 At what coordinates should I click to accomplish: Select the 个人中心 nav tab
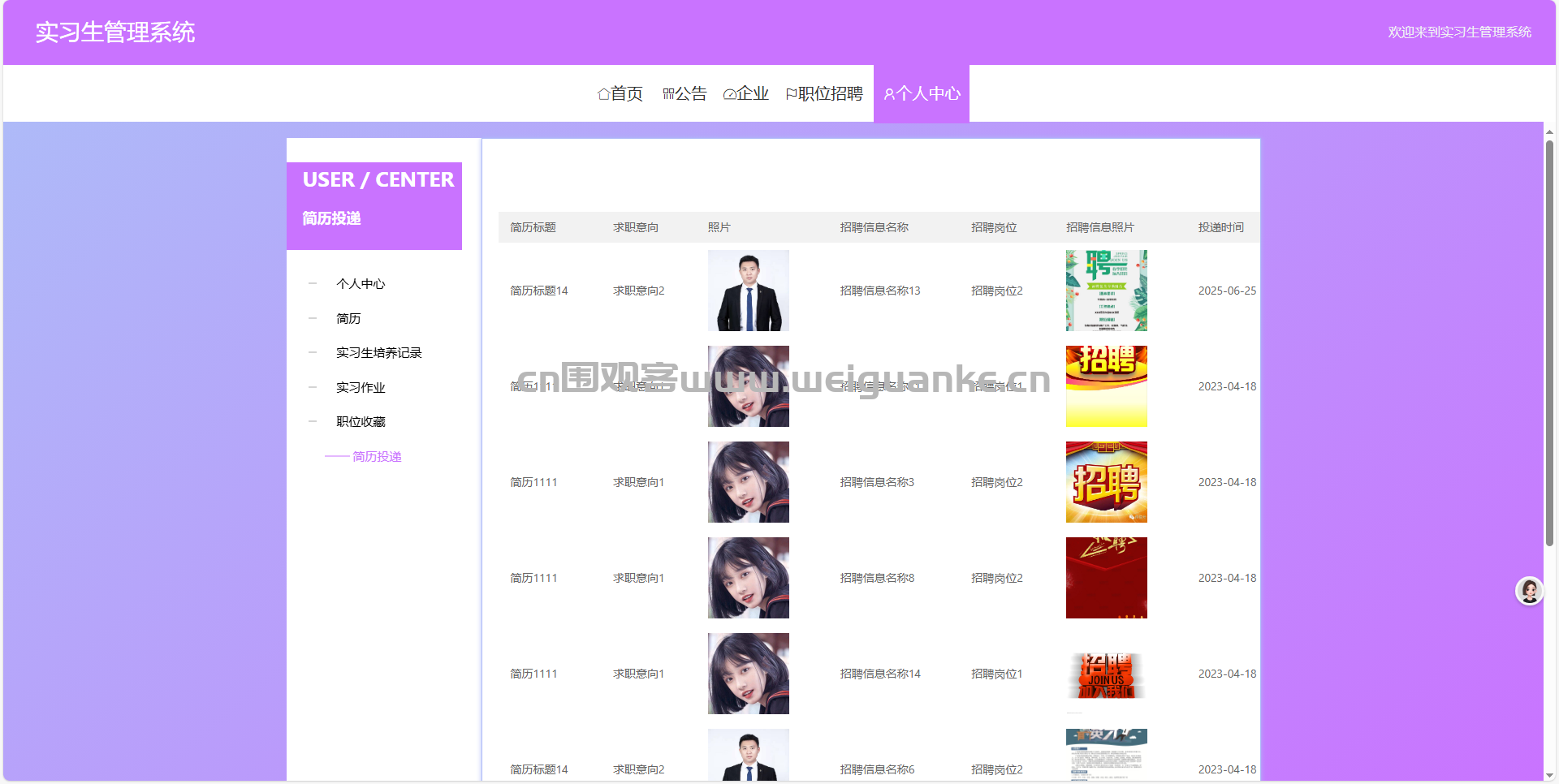[922, 93]
